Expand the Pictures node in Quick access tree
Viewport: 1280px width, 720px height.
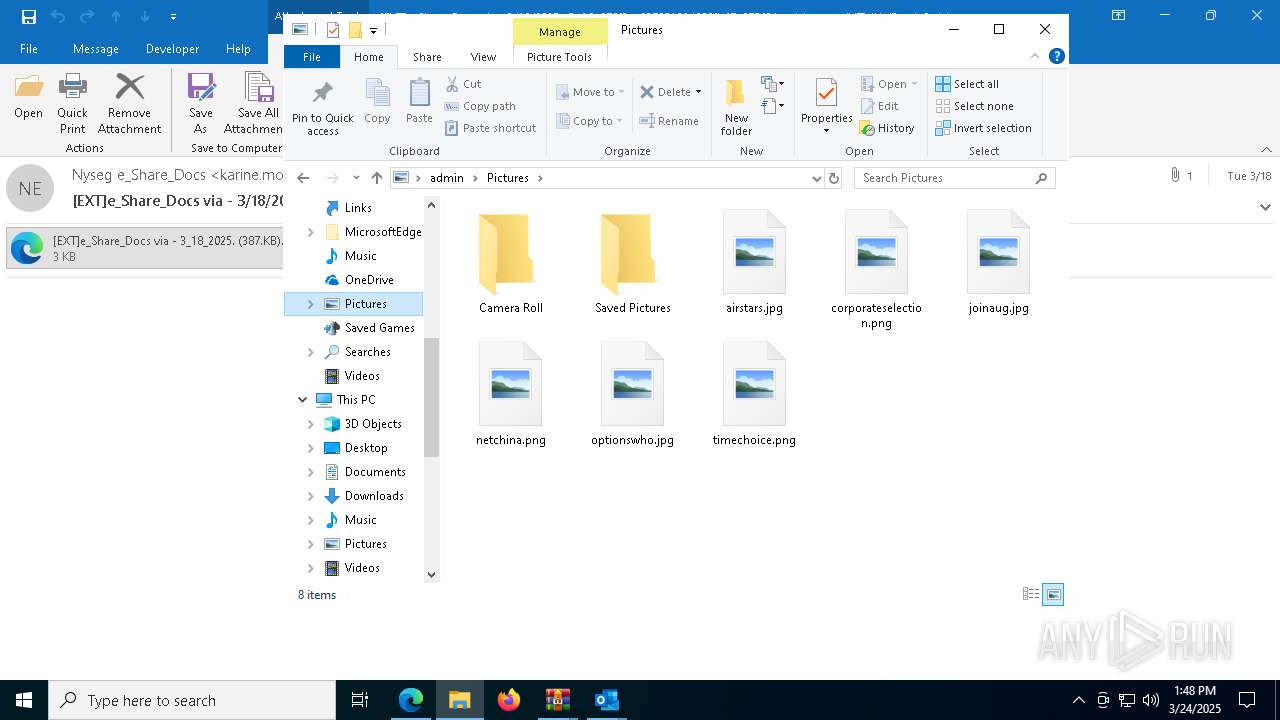[x=310, y=304]
